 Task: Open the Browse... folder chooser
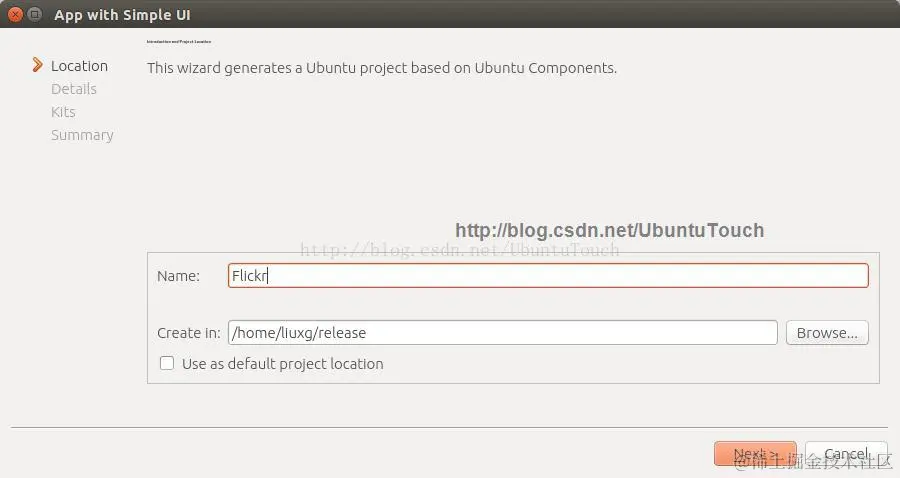[827, 333]
